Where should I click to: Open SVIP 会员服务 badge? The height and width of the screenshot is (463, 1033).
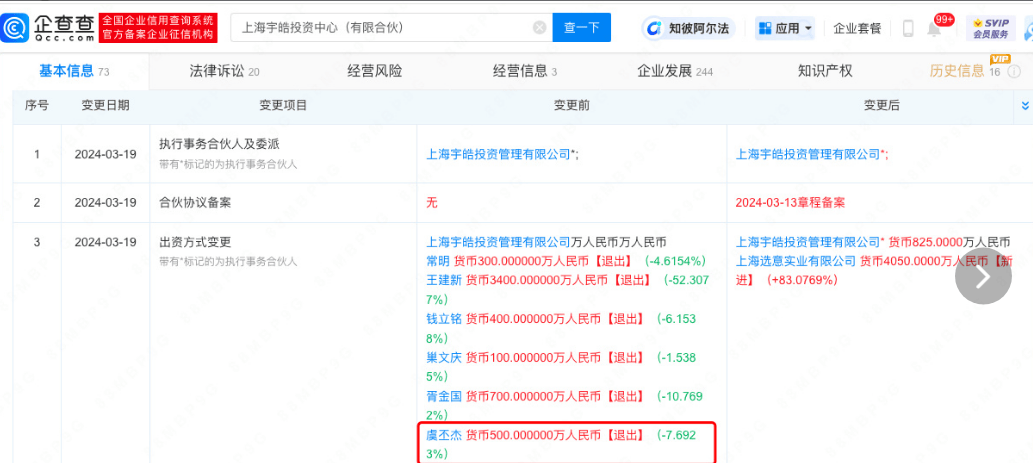[x=991, y=28]
